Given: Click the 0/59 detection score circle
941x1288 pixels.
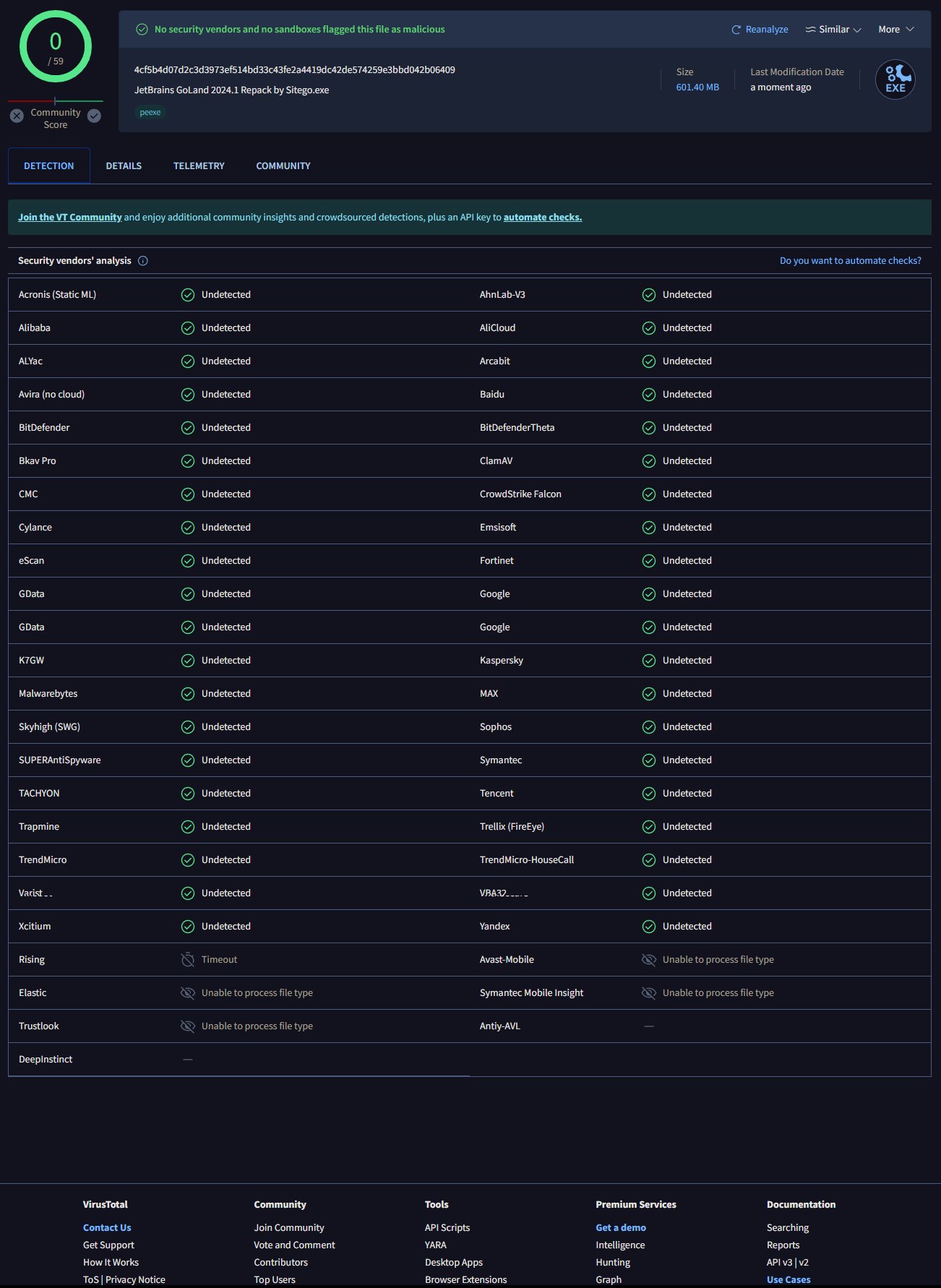Looking at the screenshot, I should 56,47.
